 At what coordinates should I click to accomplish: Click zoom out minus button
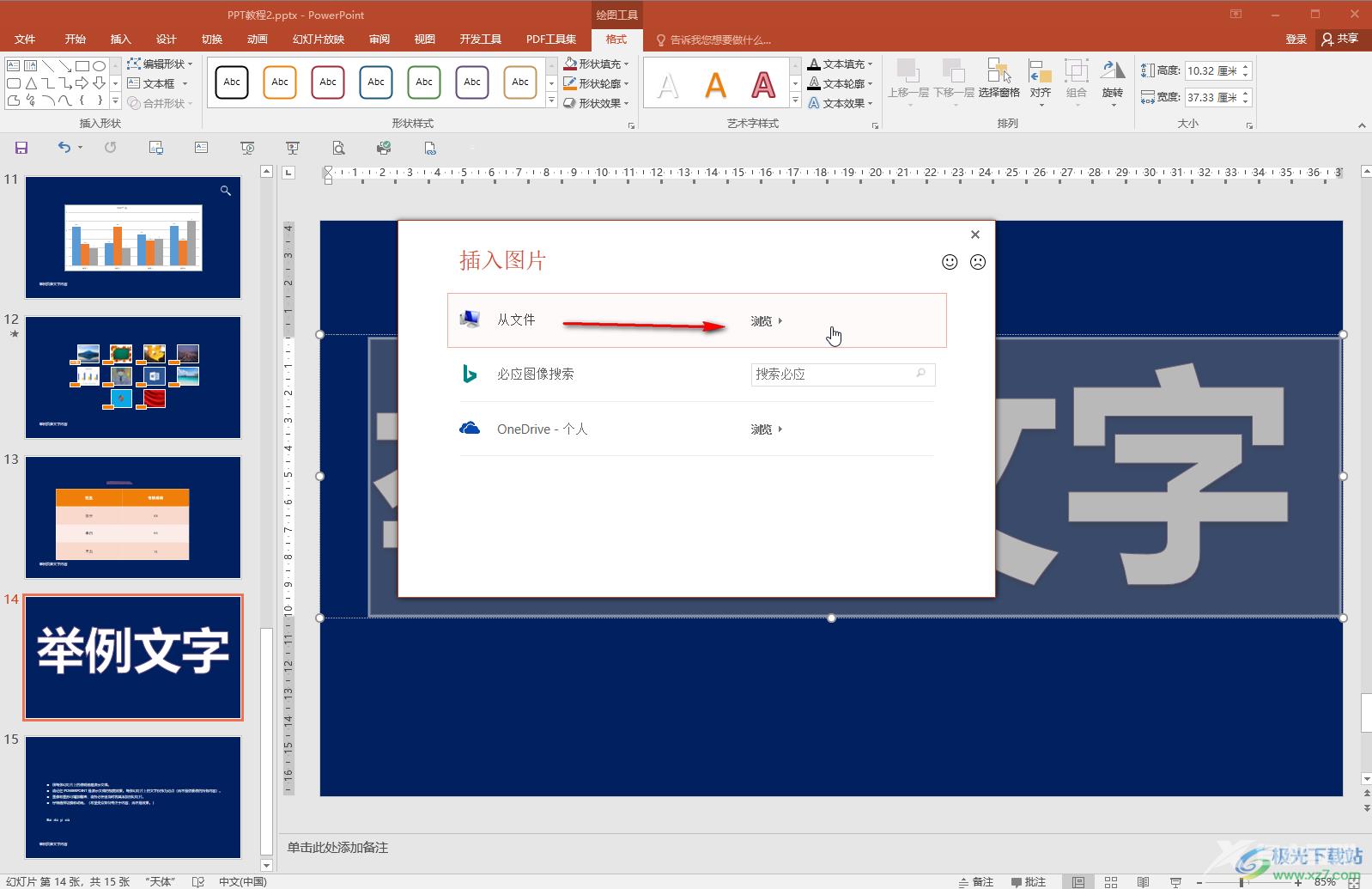click(x=1199, y=882)
